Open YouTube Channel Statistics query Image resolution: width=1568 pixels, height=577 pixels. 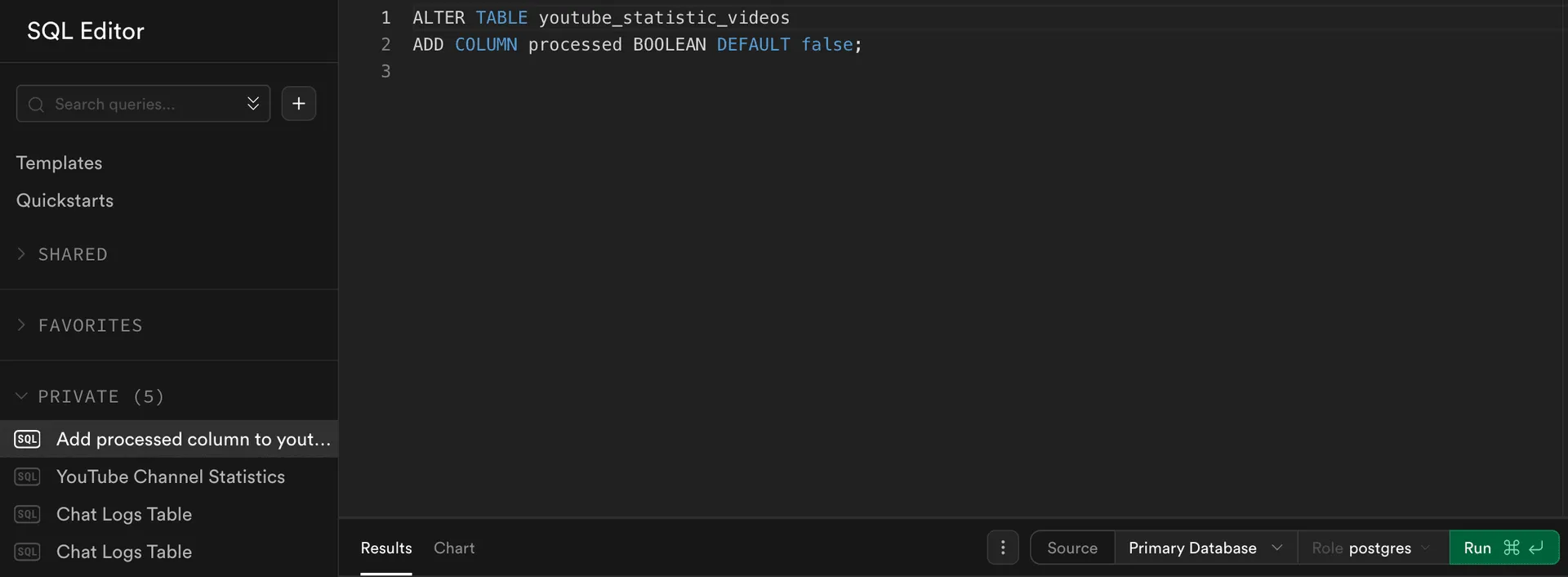tap(169, 476)
